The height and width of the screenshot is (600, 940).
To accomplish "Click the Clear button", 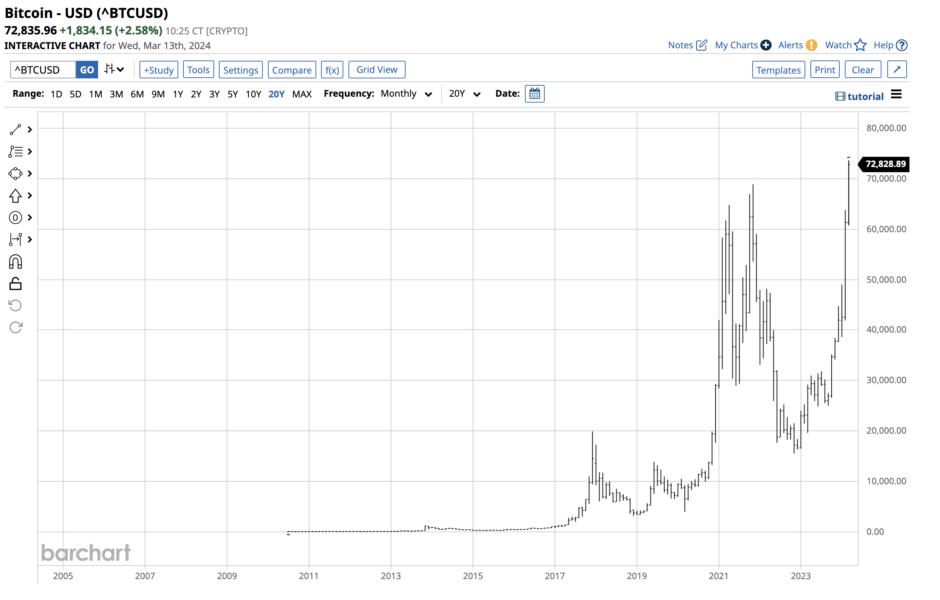I will [x=863, y=70].
